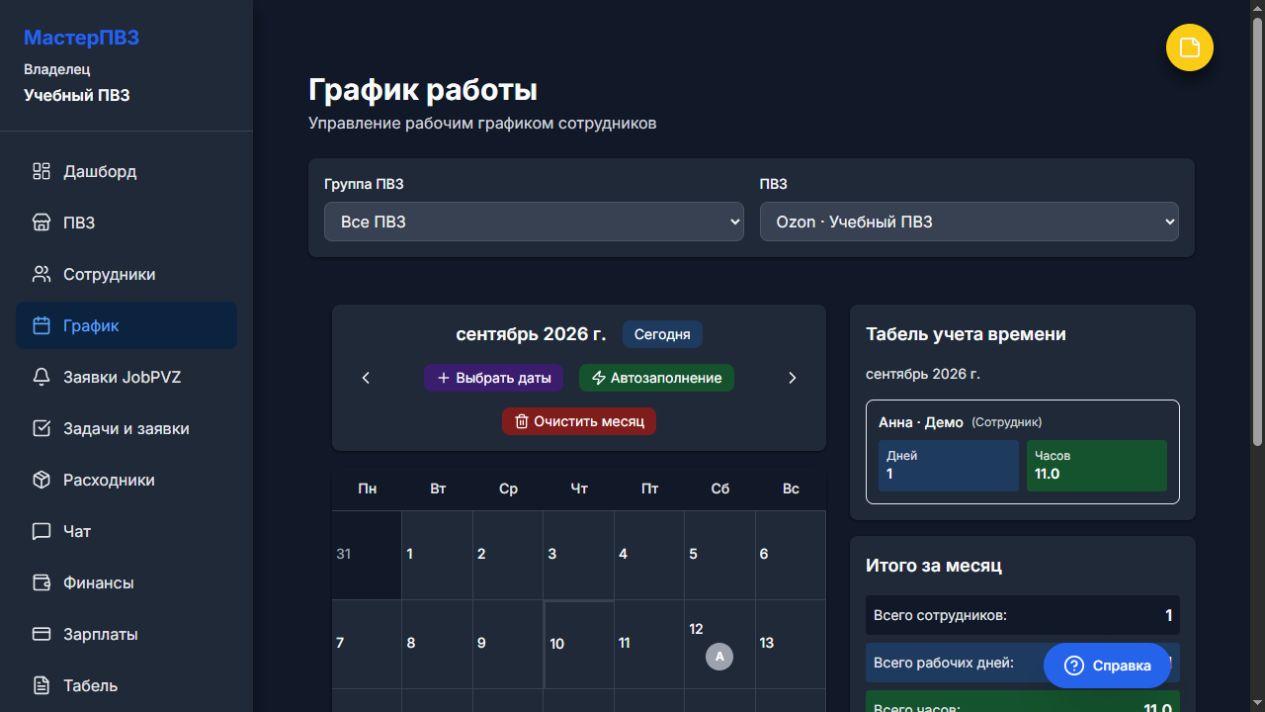Click the Учебный ПВЗ sidebar title

point(77,96)
